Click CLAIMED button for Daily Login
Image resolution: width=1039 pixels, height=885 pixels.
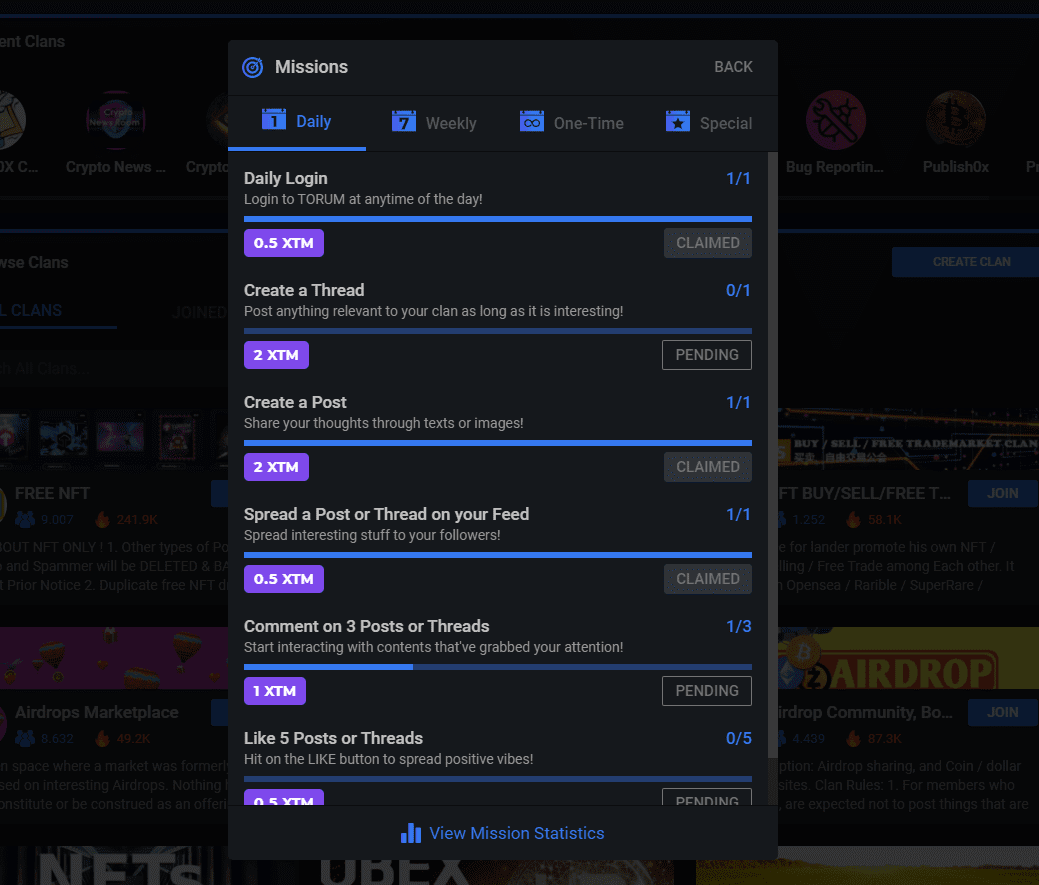pos(708,243)
